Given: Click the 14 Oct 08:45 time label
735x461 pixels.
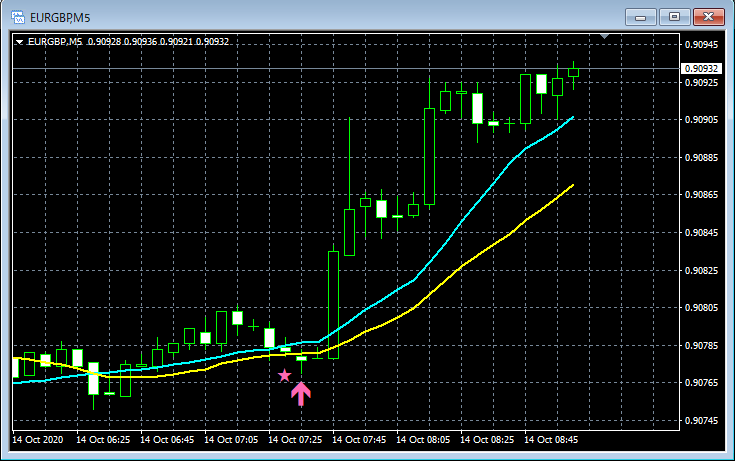Looking at the screenshot, I should click(x=551, y=440).
